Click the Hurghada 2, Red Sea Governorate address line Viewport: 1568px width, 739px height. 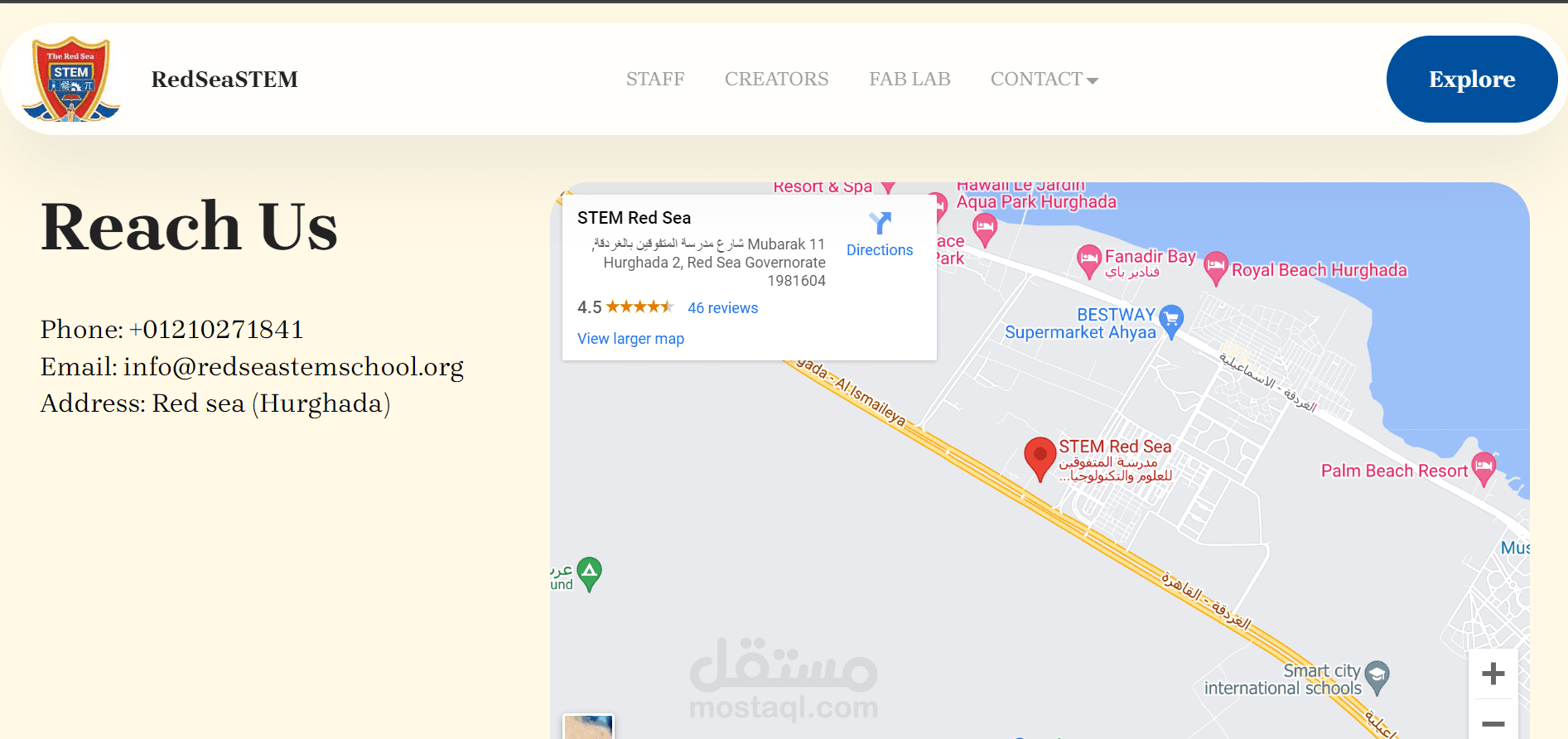click(714, 263)
